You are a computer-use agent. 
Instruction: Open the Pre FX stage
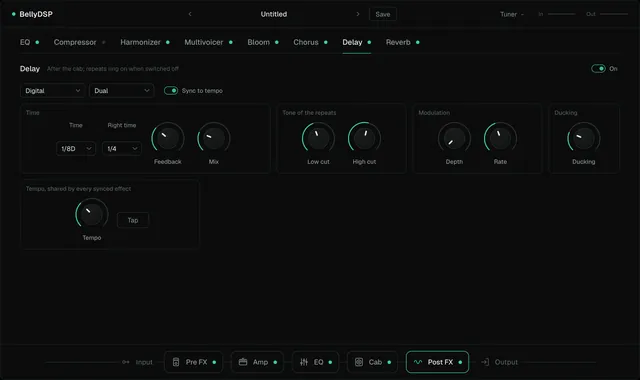click(x=193, y=362)
